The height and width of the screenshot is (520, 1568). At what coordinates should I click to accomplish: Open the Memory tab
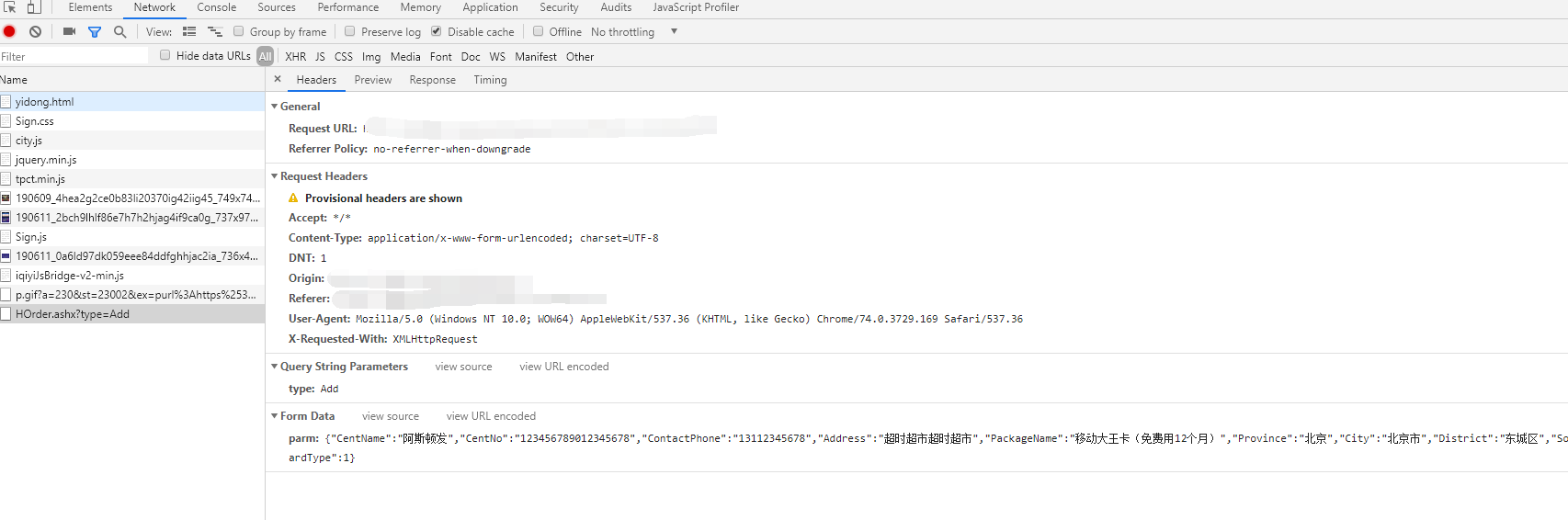point(421,7)
